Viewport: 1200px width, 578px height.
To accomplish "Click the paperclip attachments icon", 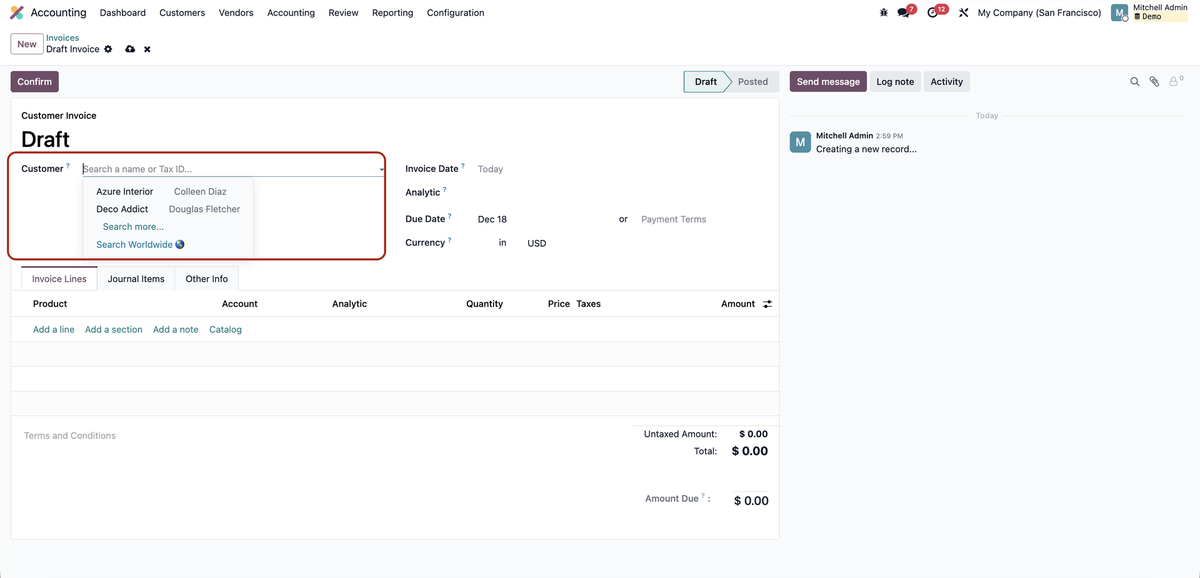I will pyautogui.click(x=1154, y=82).
